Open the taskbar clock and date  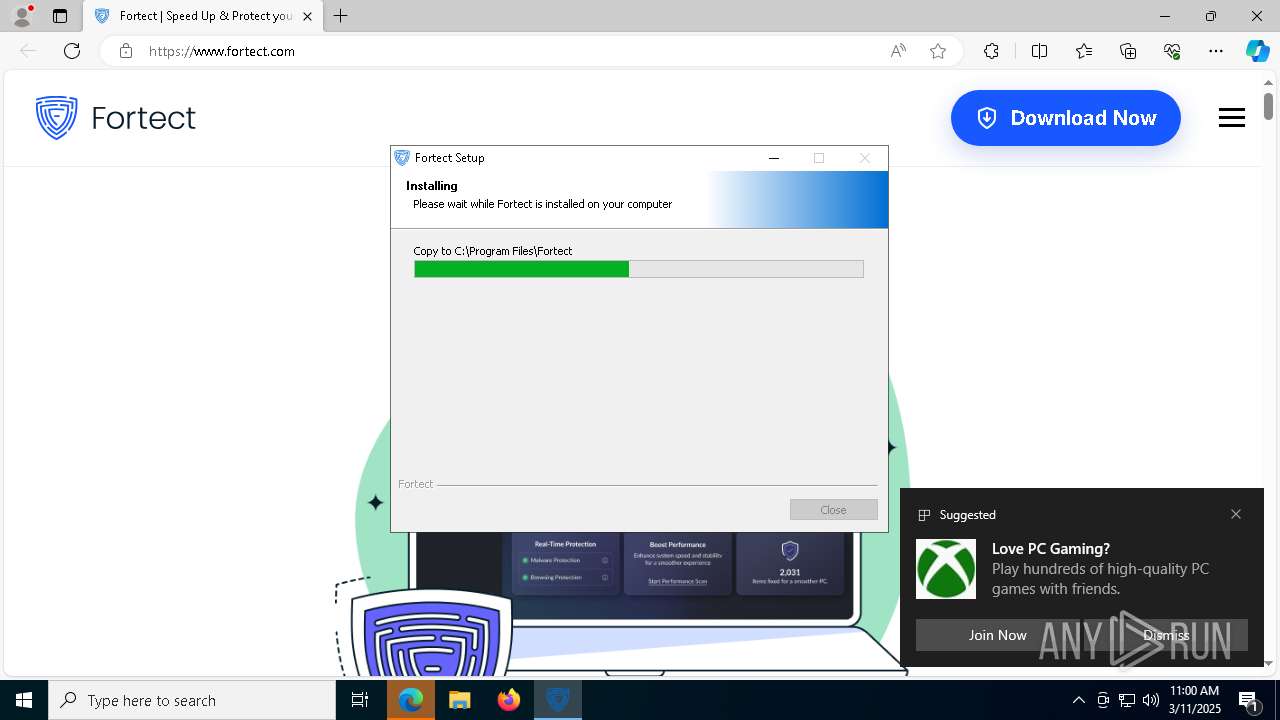pos(1195,700)
